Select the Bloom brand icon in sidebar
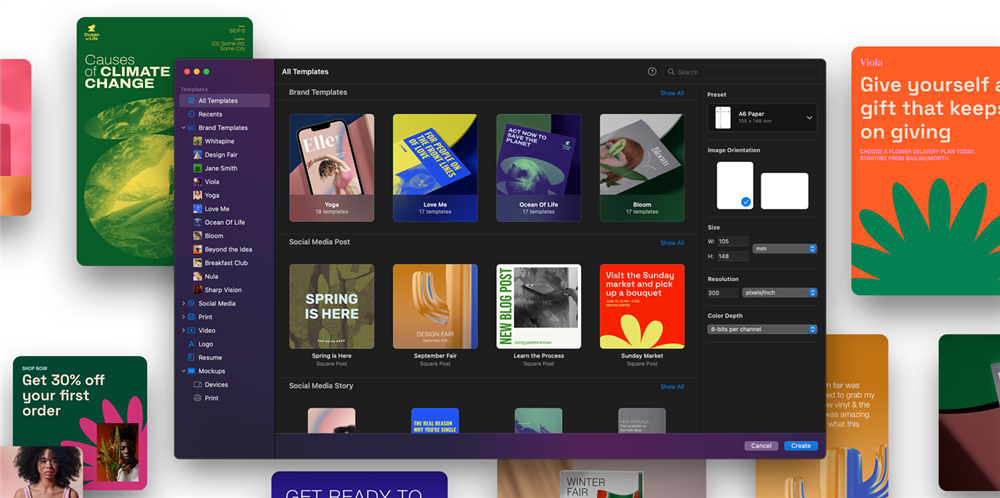The height and width of the screenshot is (498, 1000). tap(198, 236)
